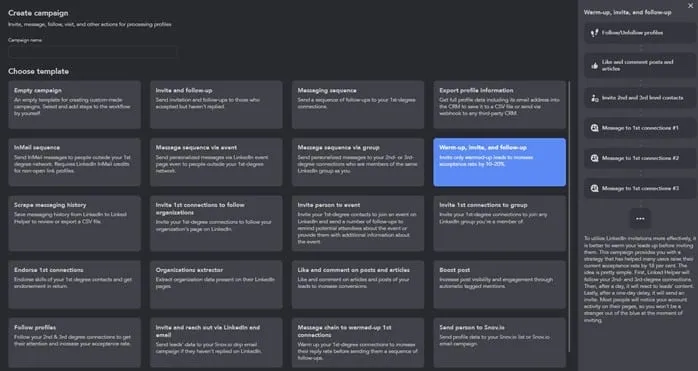Select the Endorse 1st connections template
This screenshot has height=371, width=698.
coord(74,285)
